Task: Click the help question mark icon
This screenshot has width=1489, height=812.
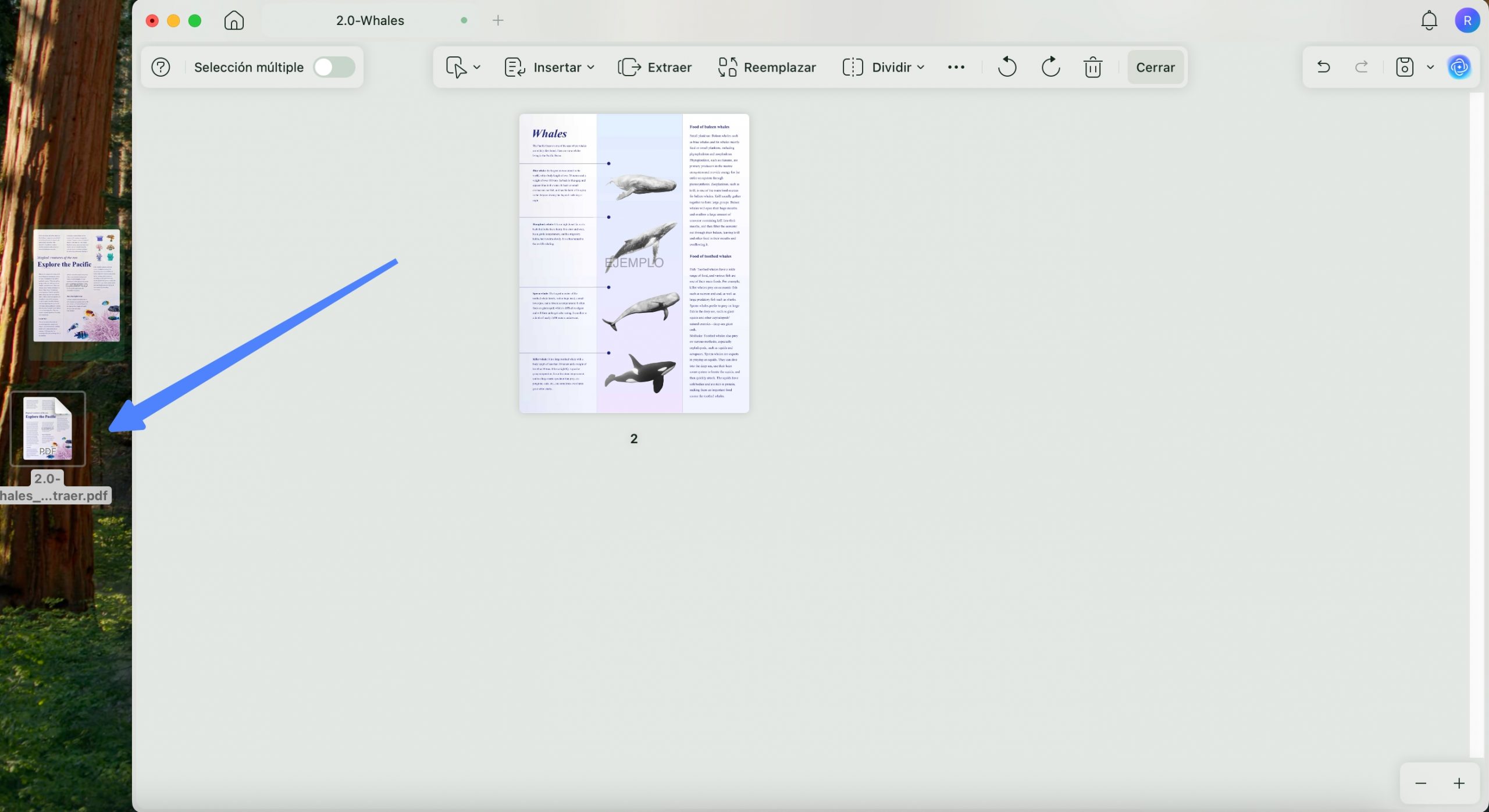Action: (x=161, y=67)
